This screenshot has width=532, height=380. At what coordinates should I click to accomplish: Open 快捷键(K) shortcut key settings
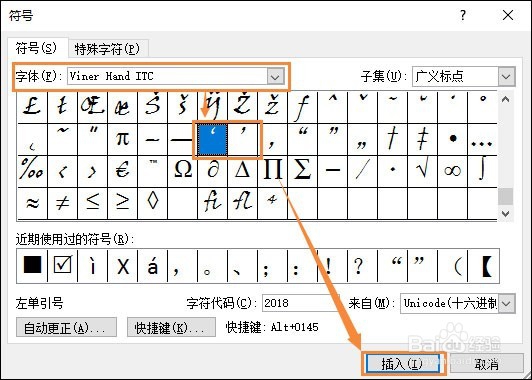tap(171, 327)
